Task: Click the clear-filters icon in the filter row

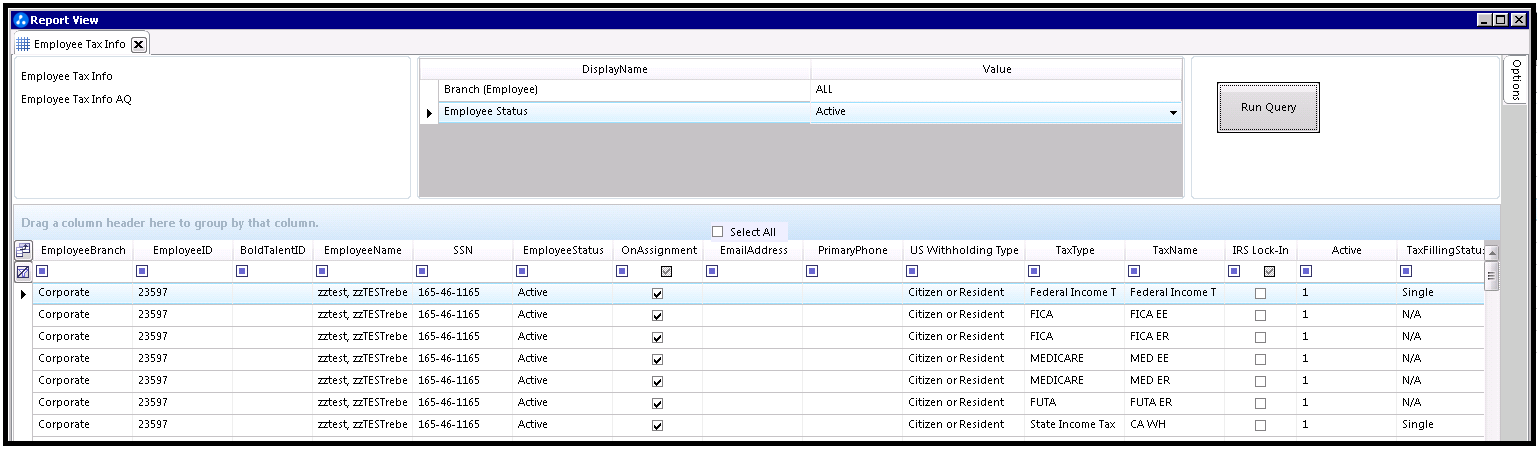Action: 22,272
